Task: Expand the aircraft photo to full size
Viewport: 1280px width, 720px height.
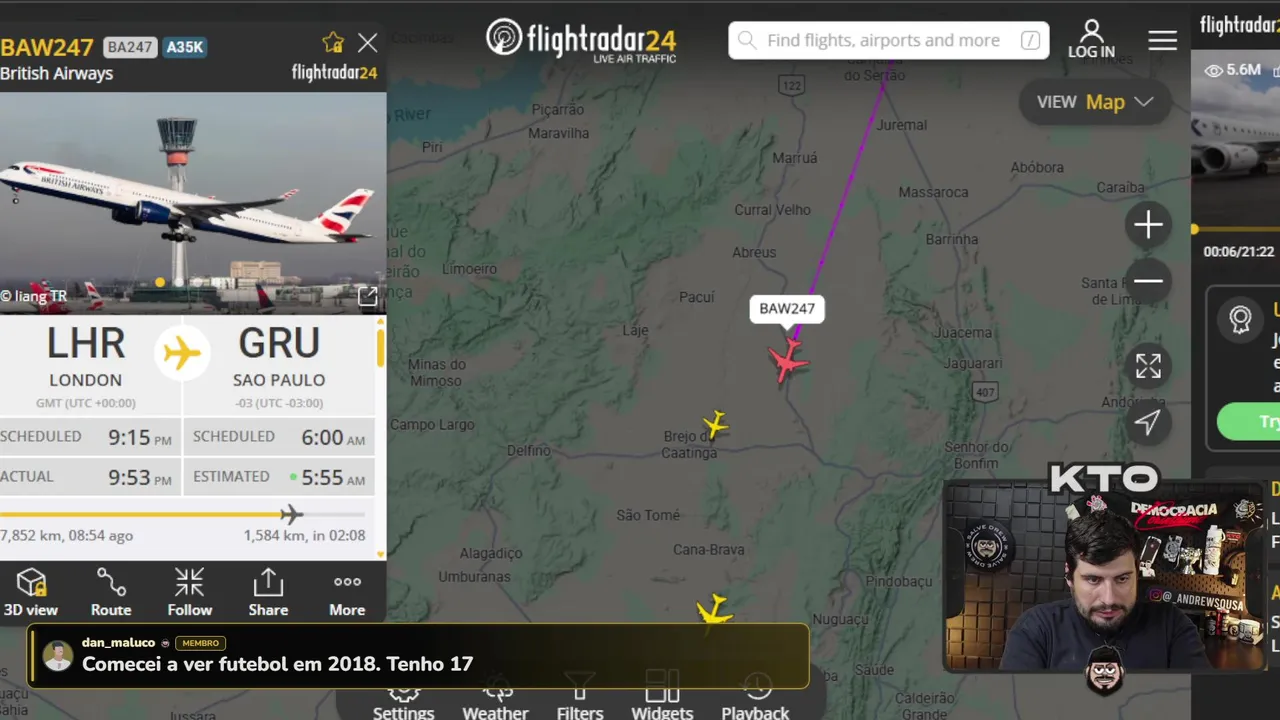Action: 368,296
